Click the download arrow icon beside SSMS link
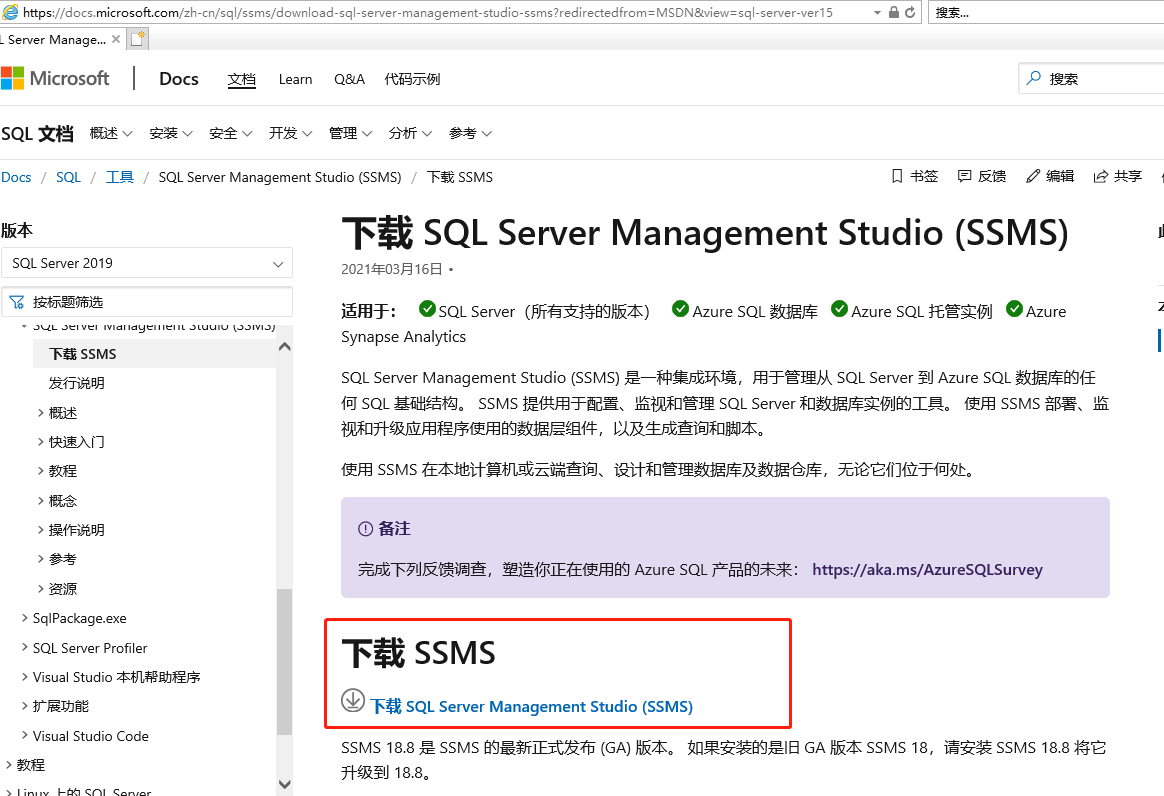 point(353,700)
